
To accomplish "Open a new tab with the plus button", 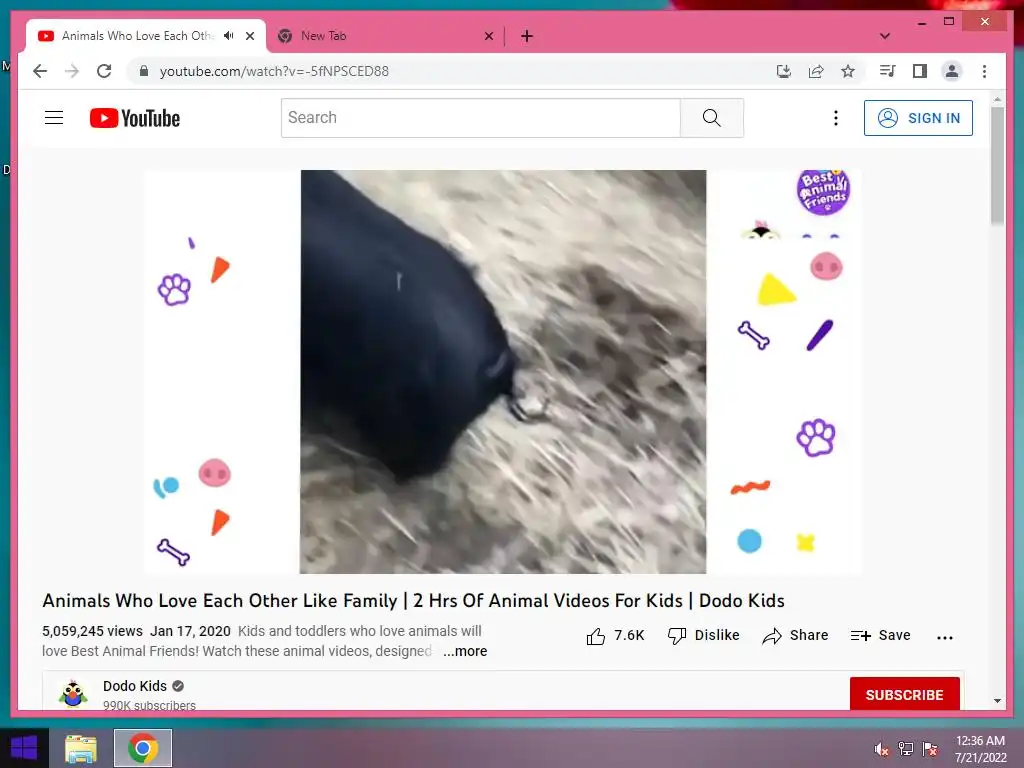I will click(527, 36).
